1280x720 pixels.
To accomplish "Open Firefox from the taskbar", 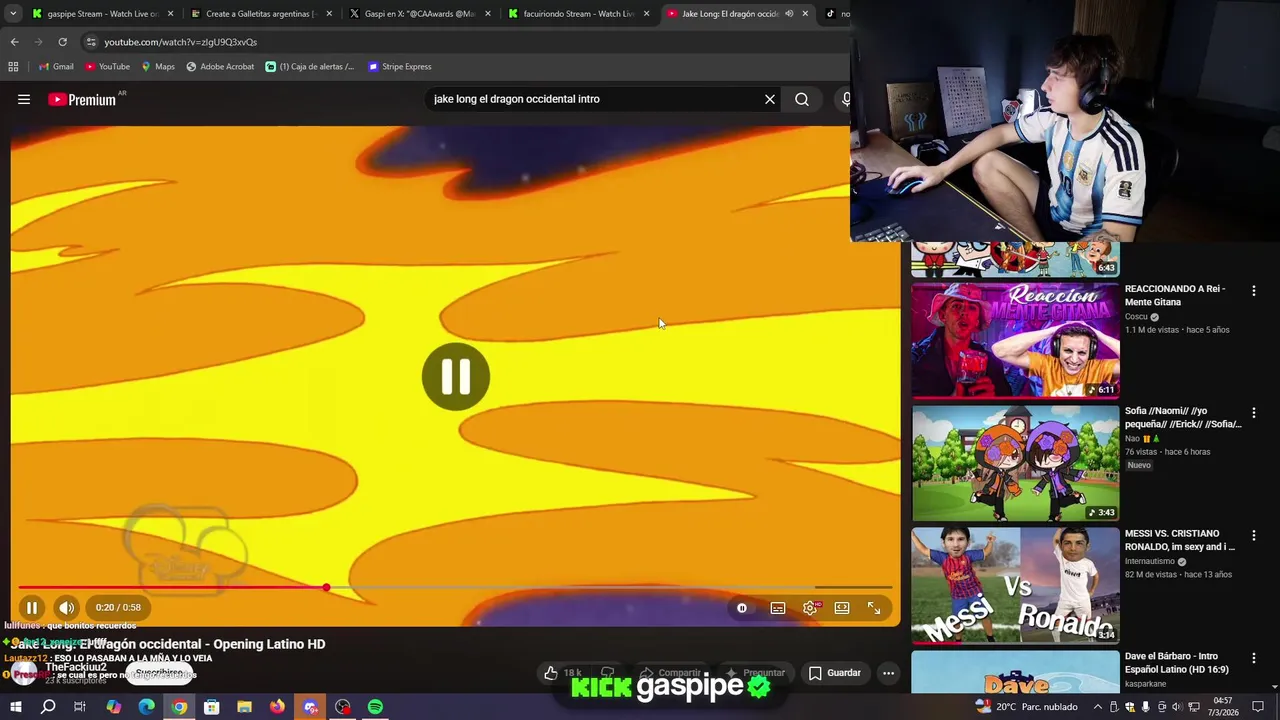I will click(x=277, y=707).
